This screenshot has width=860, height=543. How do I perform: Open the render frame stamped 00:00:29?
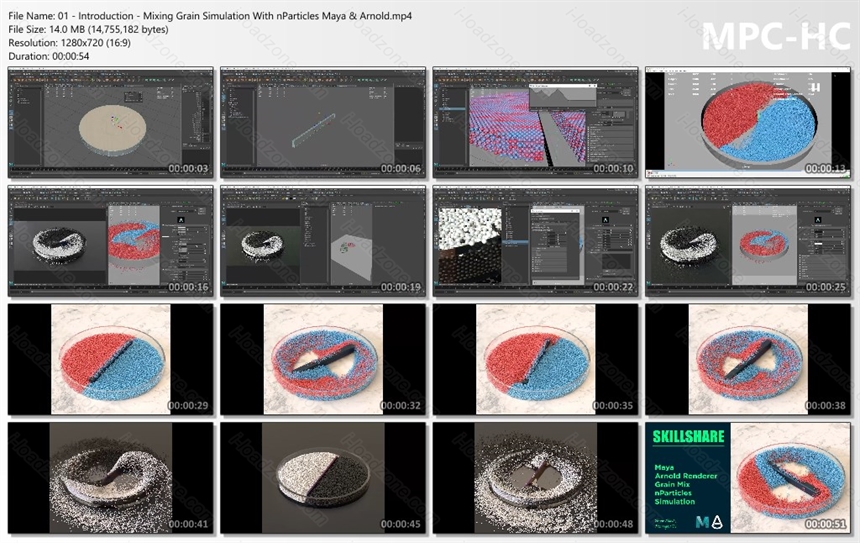(111, 360)
